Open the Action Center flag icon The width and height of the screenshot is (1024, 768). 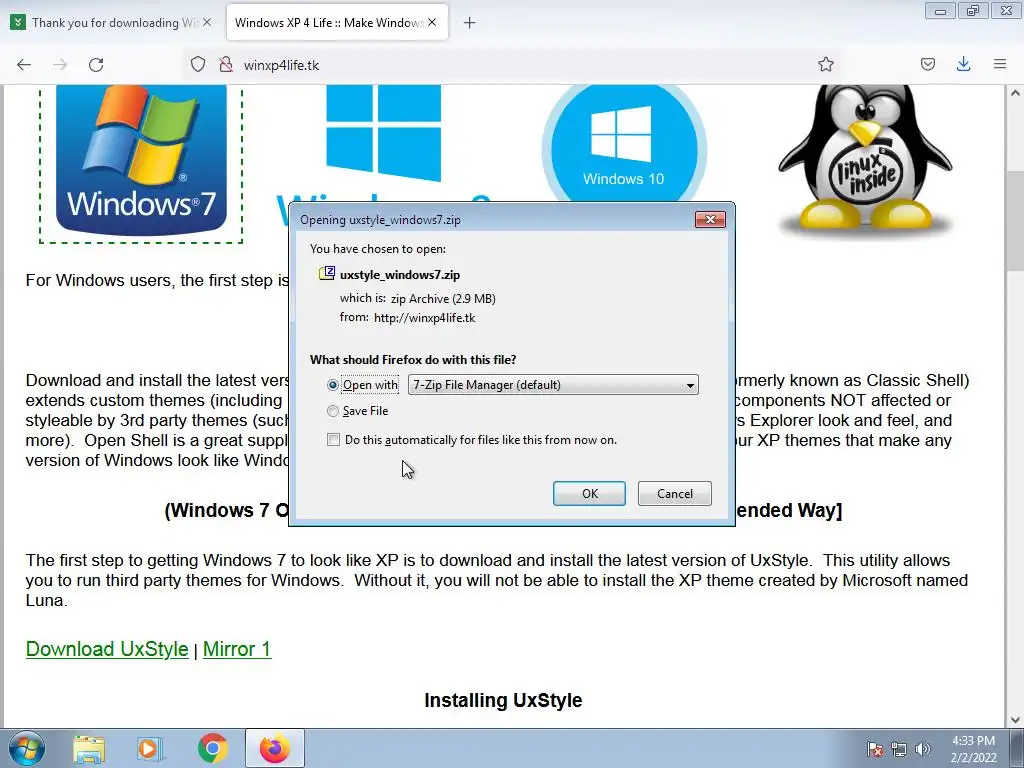(x=875, y=749)
